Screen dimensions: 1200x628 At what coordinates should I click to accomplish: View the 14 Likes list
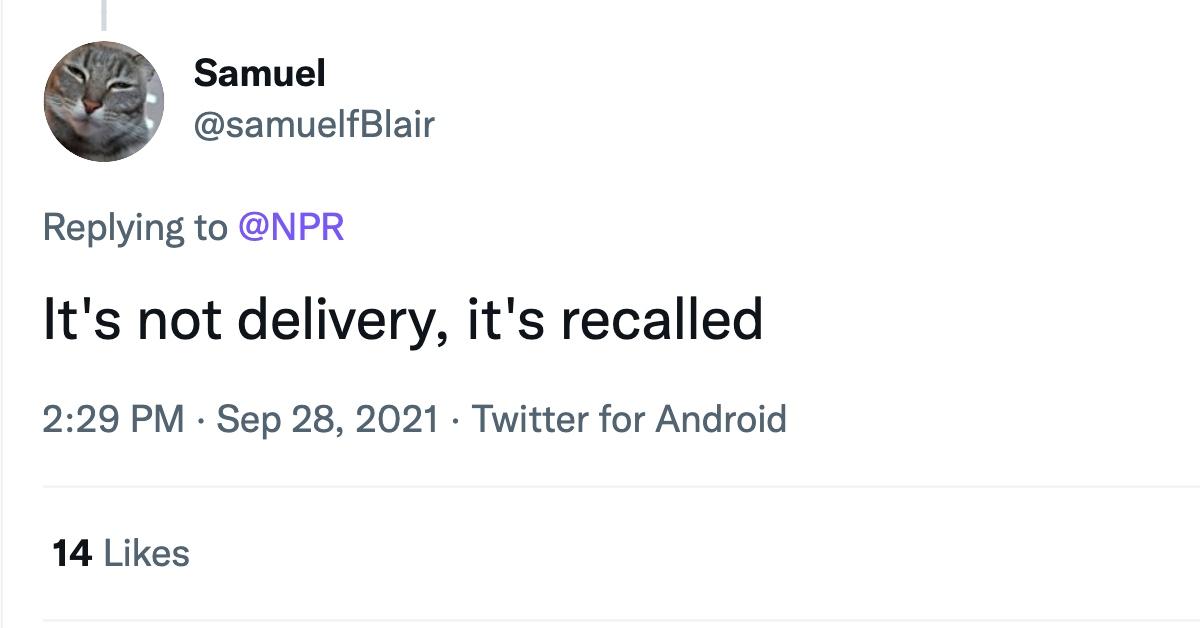[x=121, y=553]
